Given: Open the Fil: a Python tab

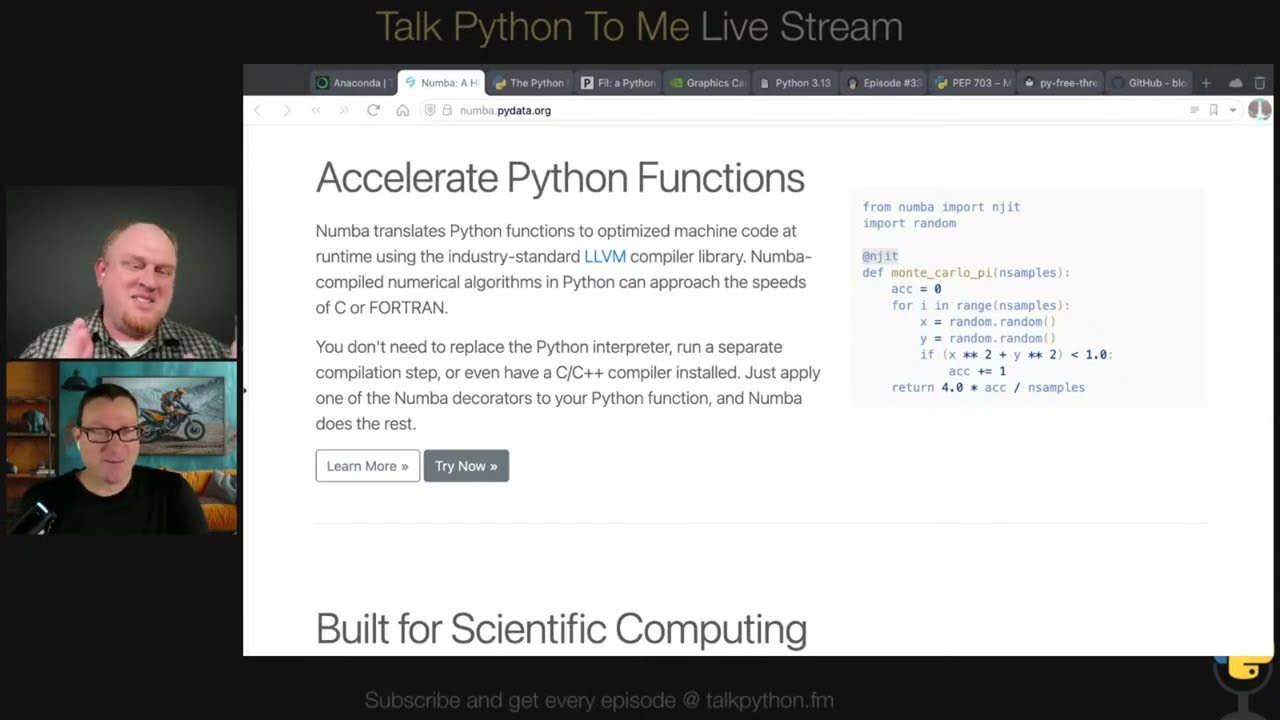Looking at the screenshot, I should (618, 83).
